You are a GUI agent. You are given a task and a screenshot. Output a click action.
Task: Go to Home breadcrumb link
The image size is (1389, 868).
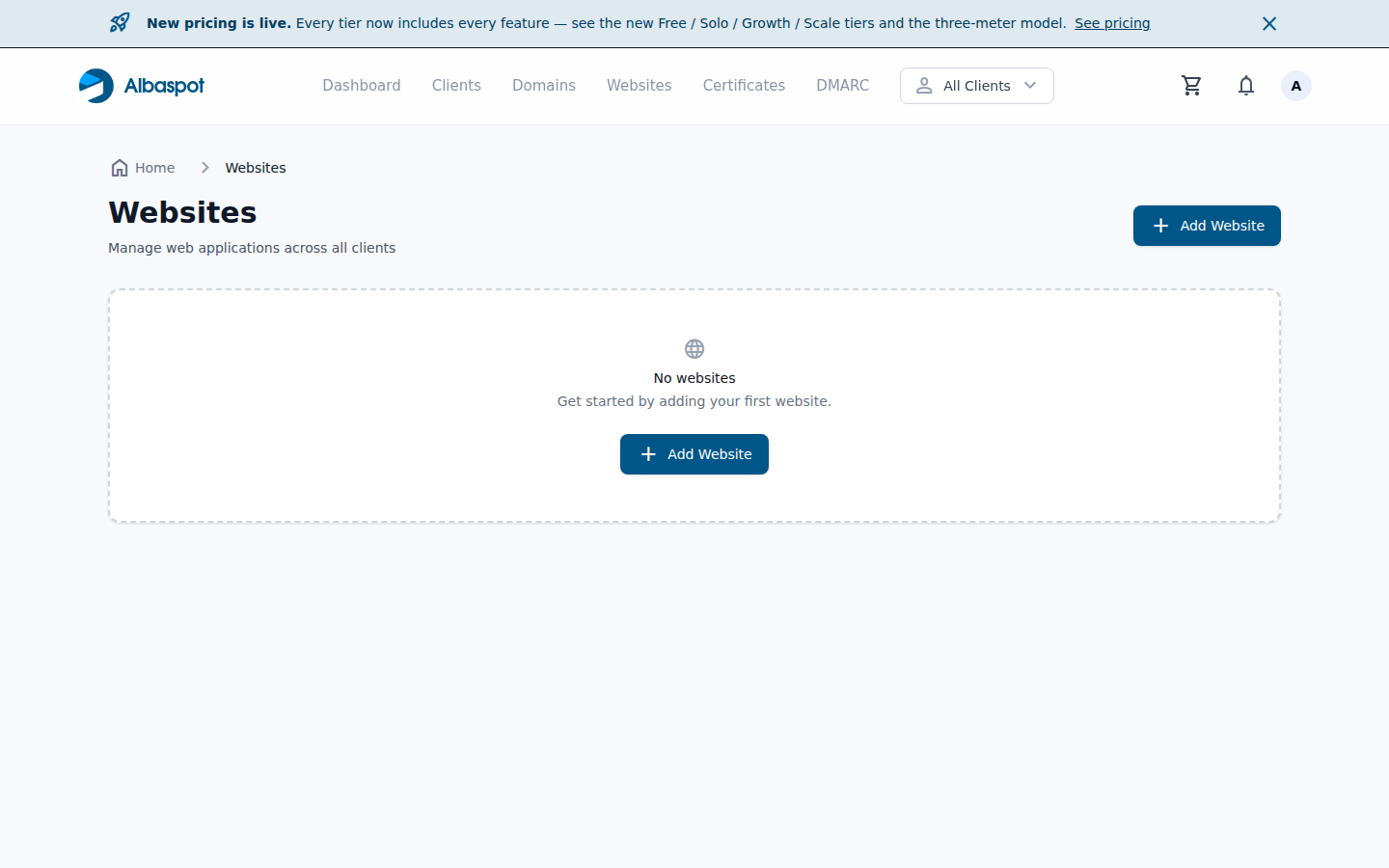pyautogui.click(x=154, y=168)
